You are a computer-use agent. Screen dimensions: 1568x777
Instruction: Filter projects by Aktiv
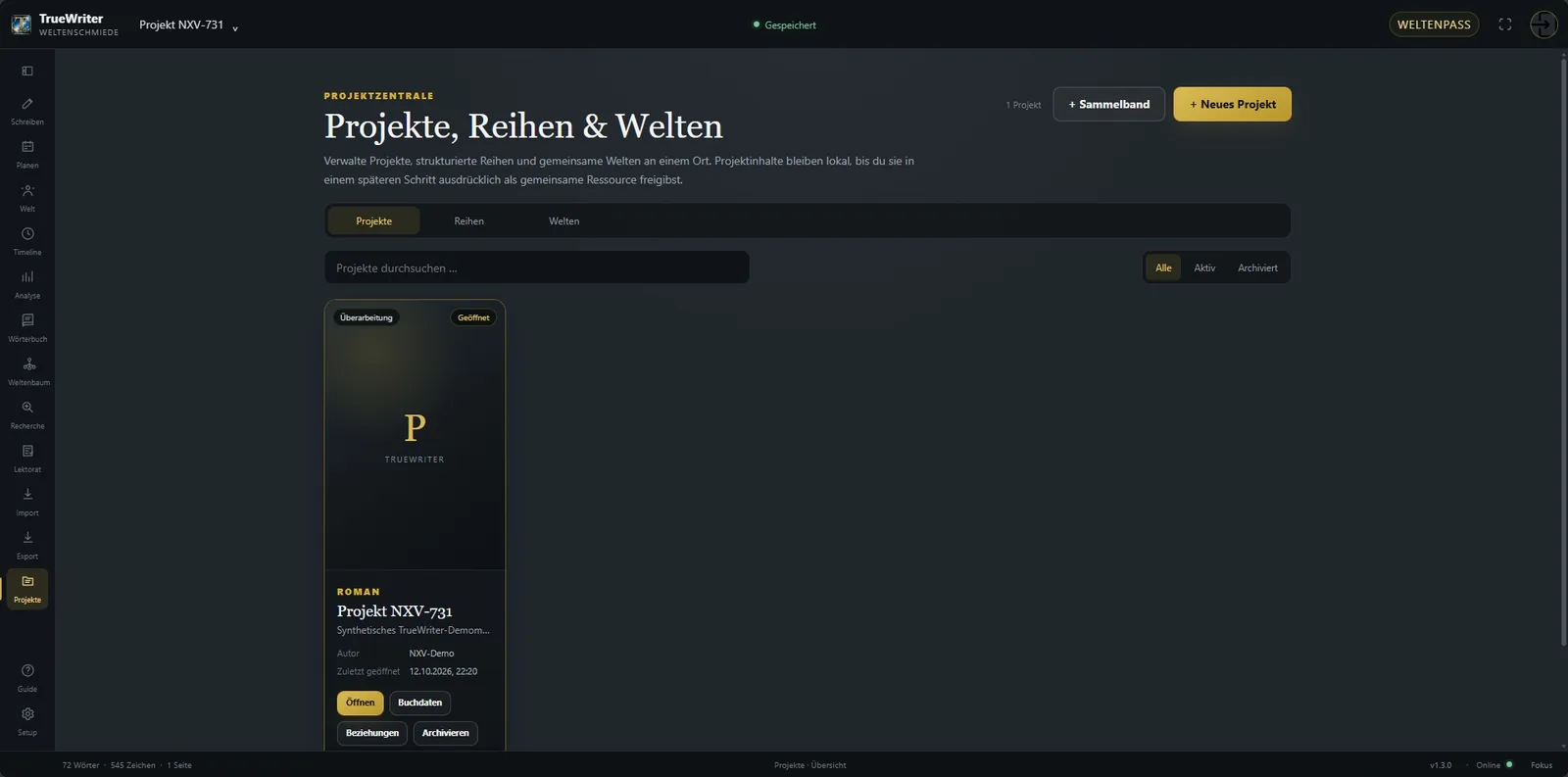click(1204, 267)
